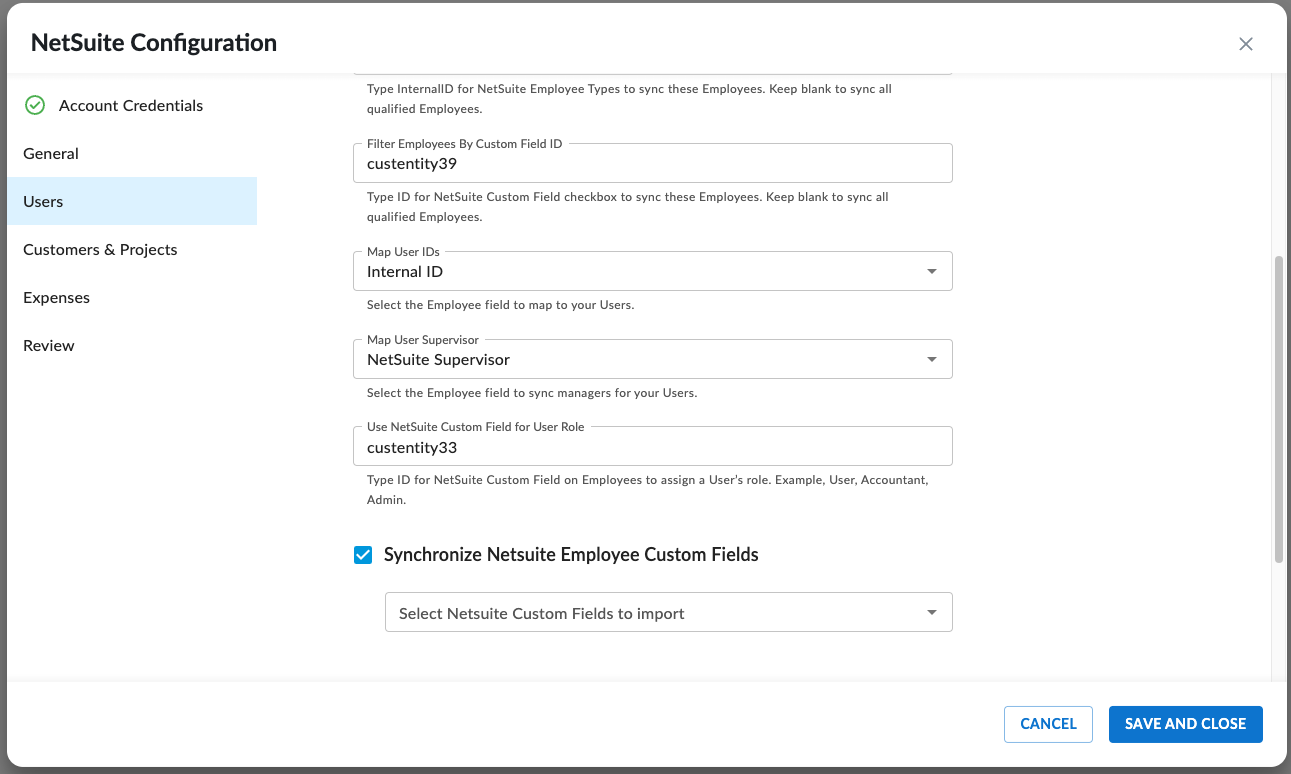Open Select Netsuite Custom Fields to import dropdown
1291x774 pixels.
668,612
